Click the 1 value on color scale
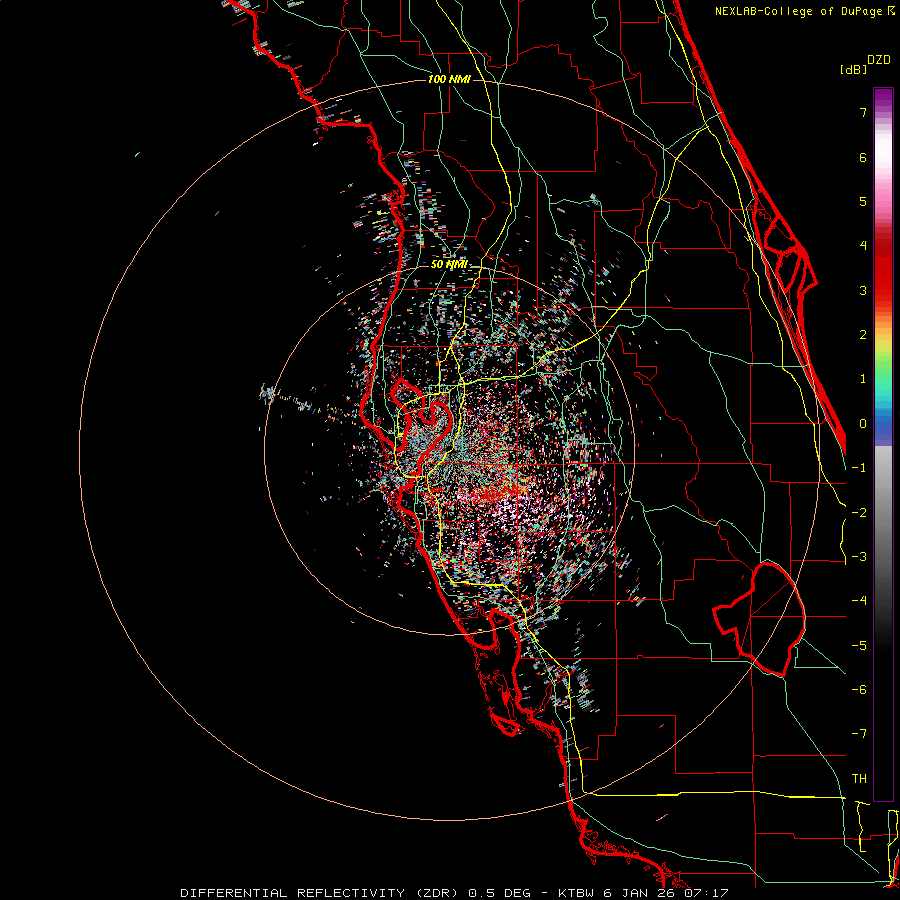This screenshot has height=900, width=900. pos(863,379)
